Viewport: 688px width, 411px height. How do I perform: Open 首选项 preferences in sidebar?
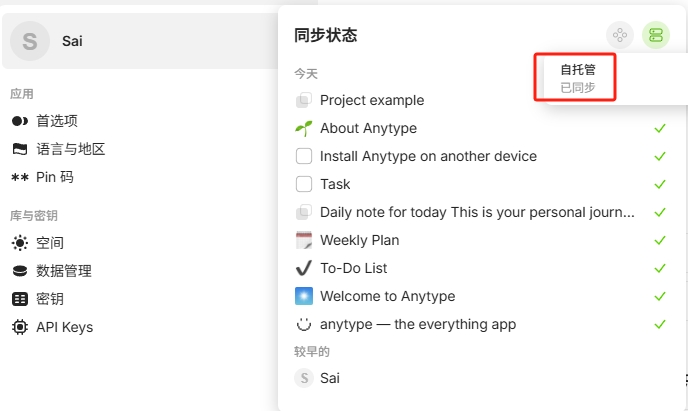[45, 121]
